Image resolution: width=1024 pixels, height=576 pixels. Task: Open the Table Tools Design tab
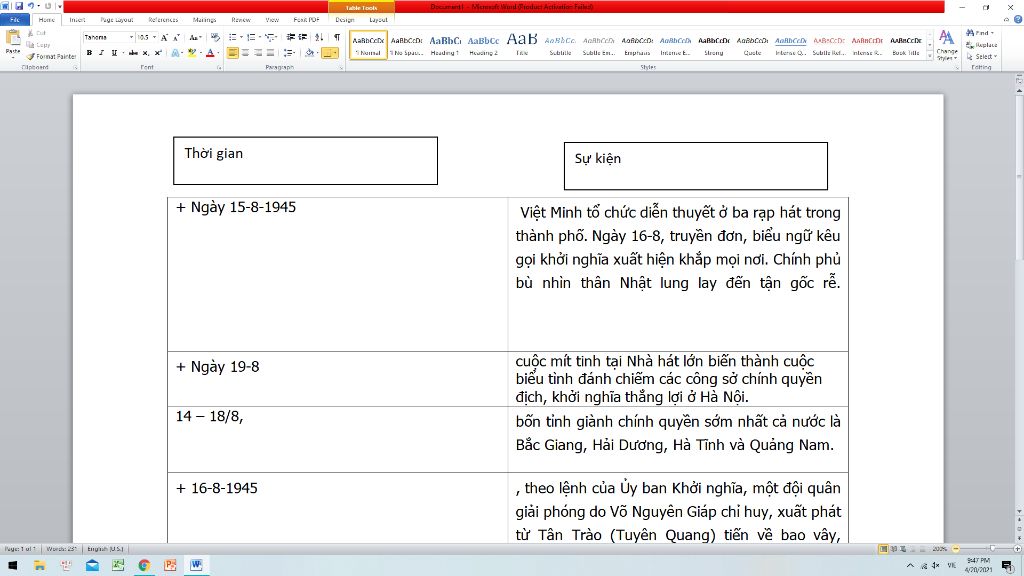click(345, 20)
